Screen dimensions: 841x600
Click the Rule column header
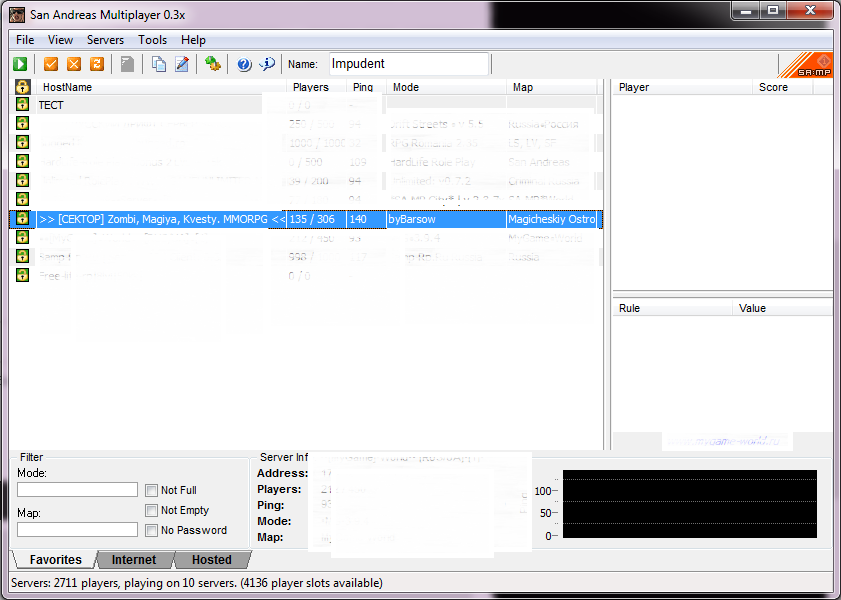pos(673,308)
